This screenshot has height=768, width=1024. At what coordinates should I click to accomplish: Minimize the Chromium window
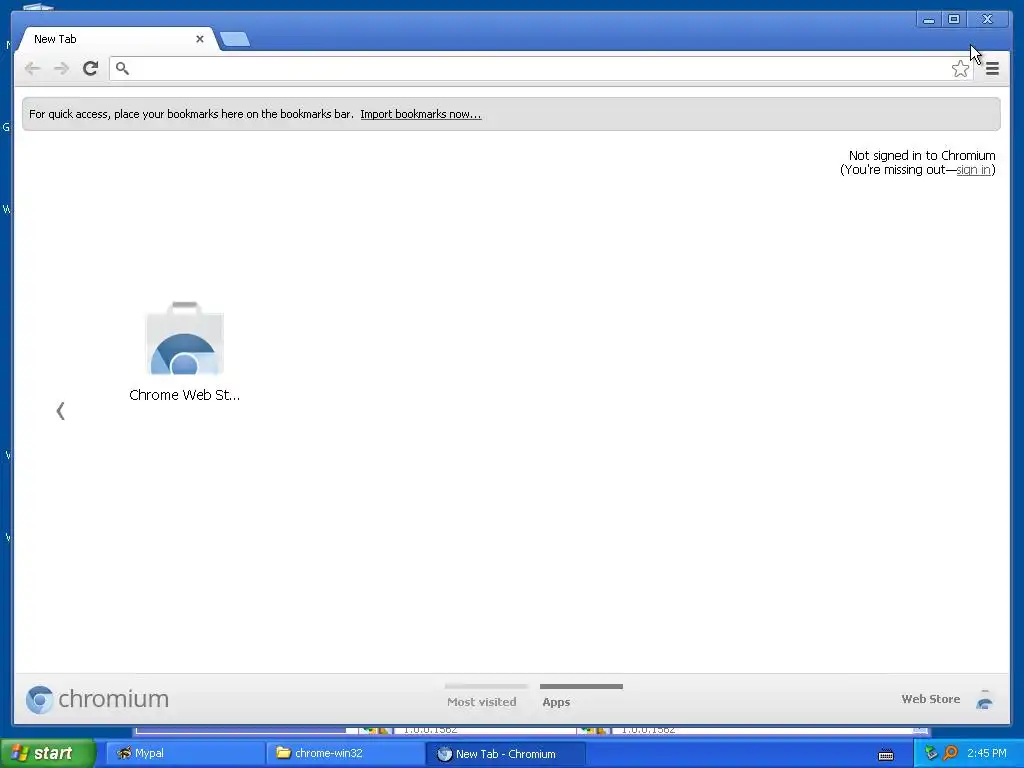[929, 20]
